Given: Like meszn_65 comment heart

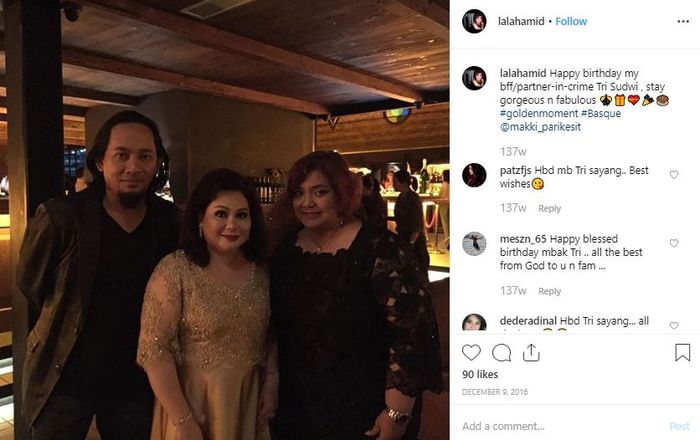Looking at the screenshot, I should pos(674,243).
